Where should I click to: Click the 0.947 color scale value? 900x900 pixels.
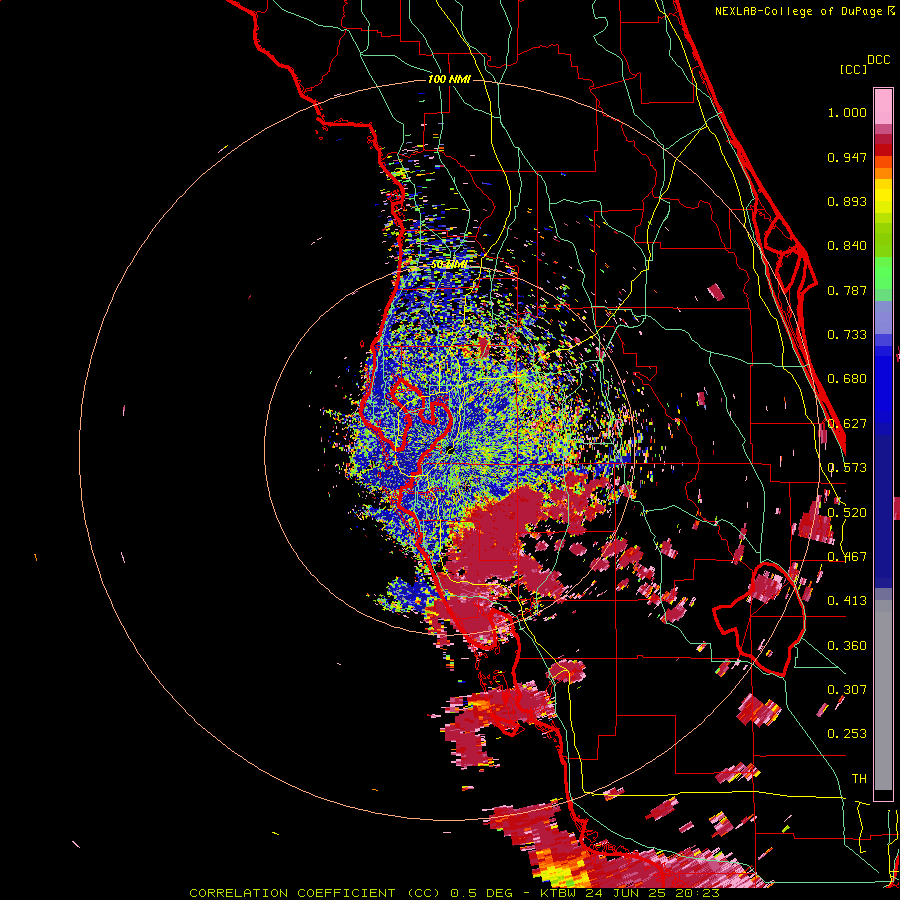coord(847,157)
